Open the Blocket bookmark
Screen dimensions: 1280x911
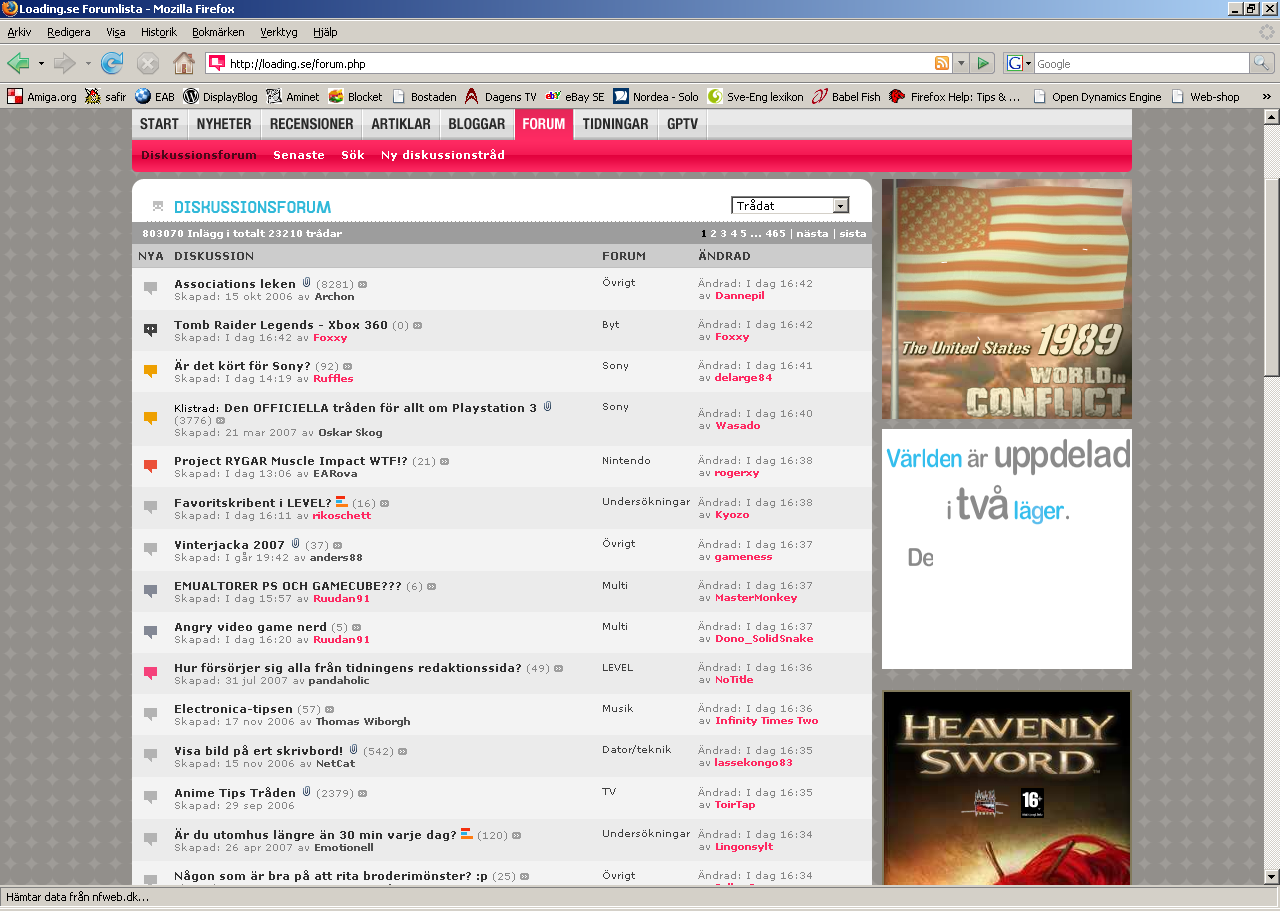tap(355, 97)
